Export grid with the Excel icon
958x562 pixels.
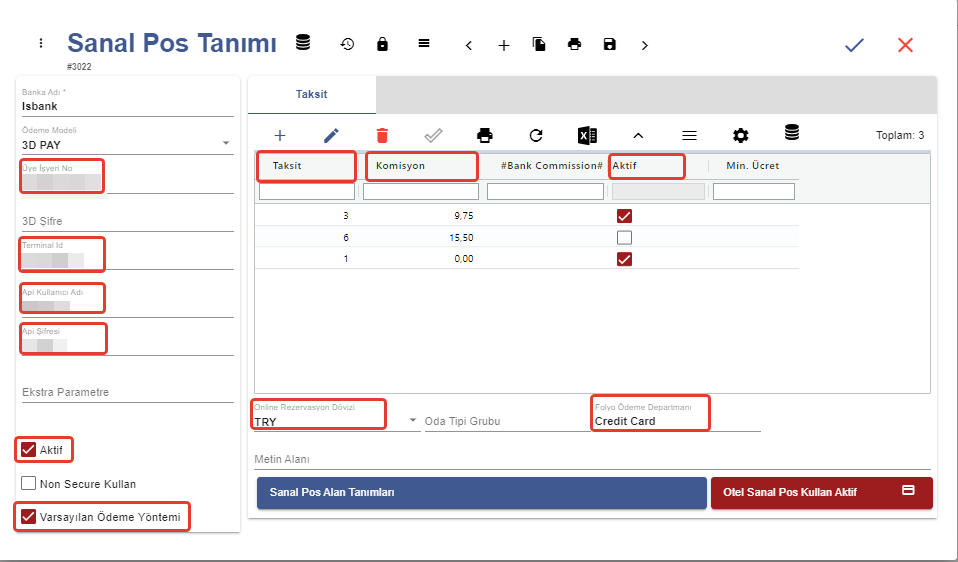(x=587, y=135)
